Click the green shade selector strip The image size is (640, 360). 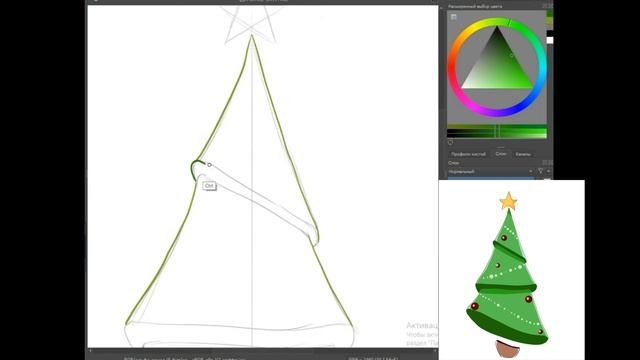coord(497,131)
